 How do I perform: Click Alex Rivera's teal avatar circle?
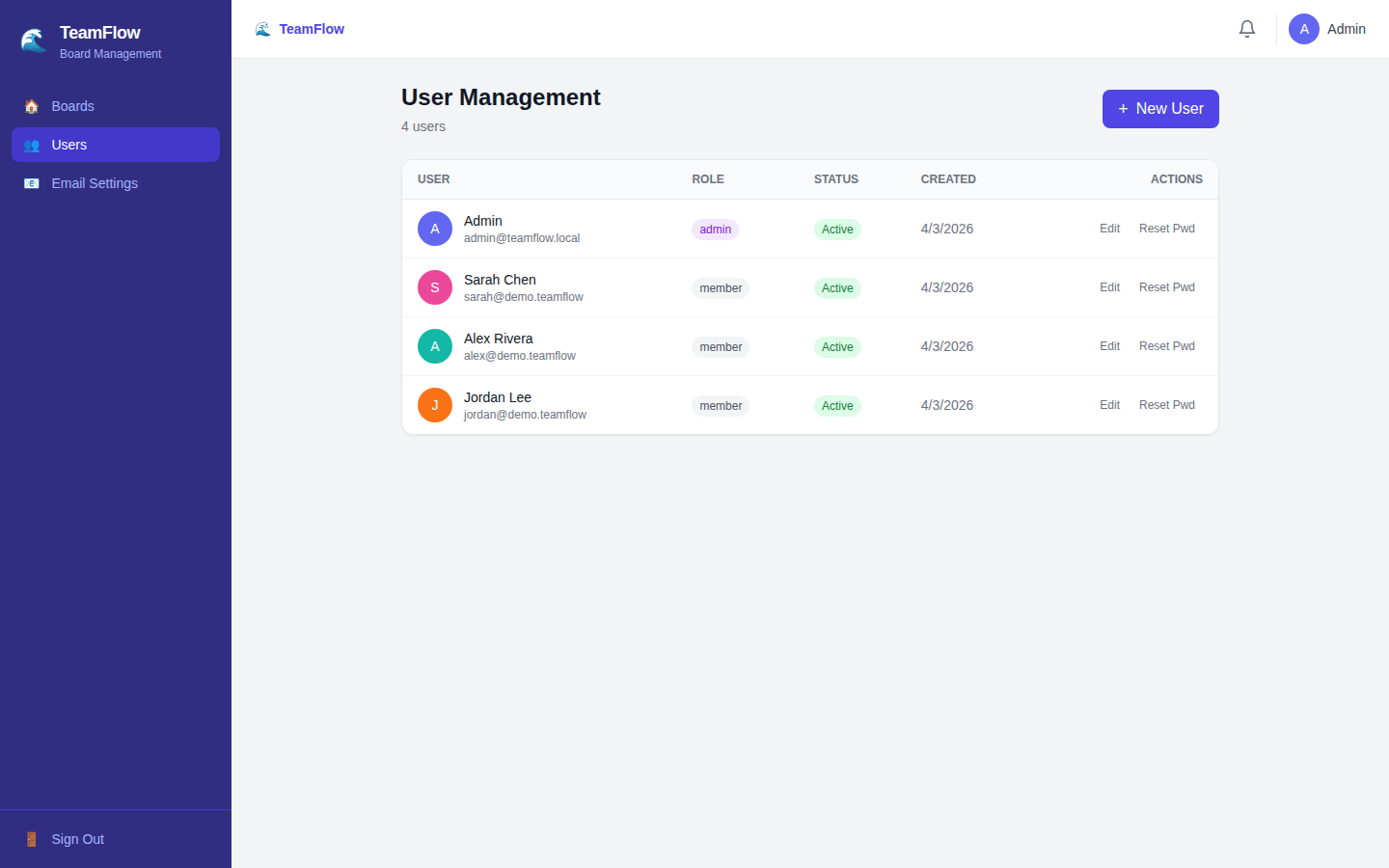pyautogui.click(x=434, y=346)
